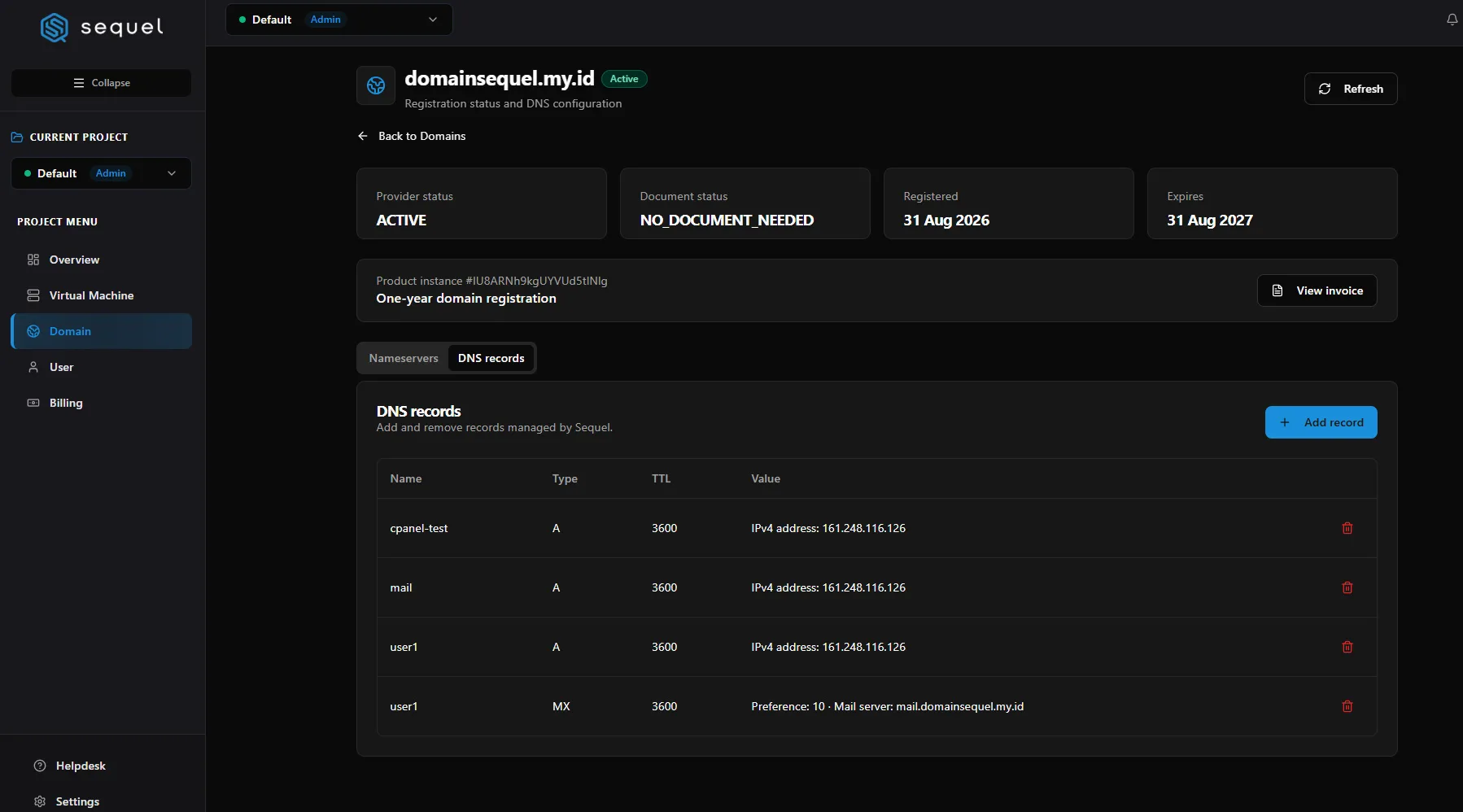1463x812 pixels.
Task: Click the back arrow icon beside Back to Domains
Action: coord(363,136)
